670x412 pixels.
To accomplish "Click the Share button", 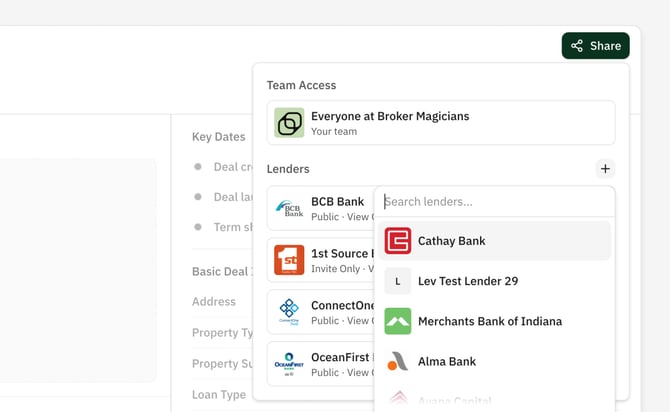I will 595,46.
